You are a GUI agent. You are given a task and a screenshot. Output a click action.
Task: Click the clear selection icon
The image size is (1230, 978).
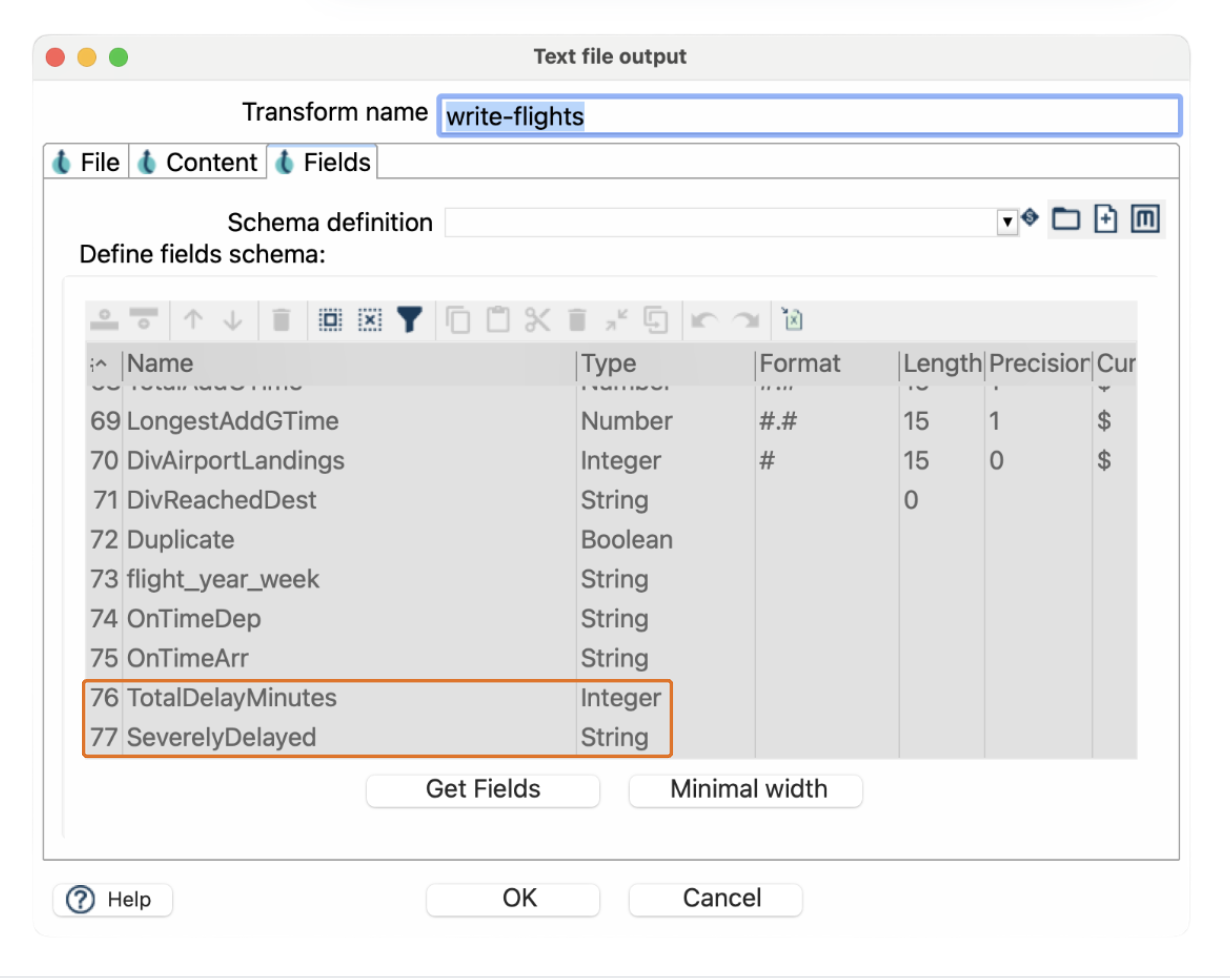click(370, 320)
